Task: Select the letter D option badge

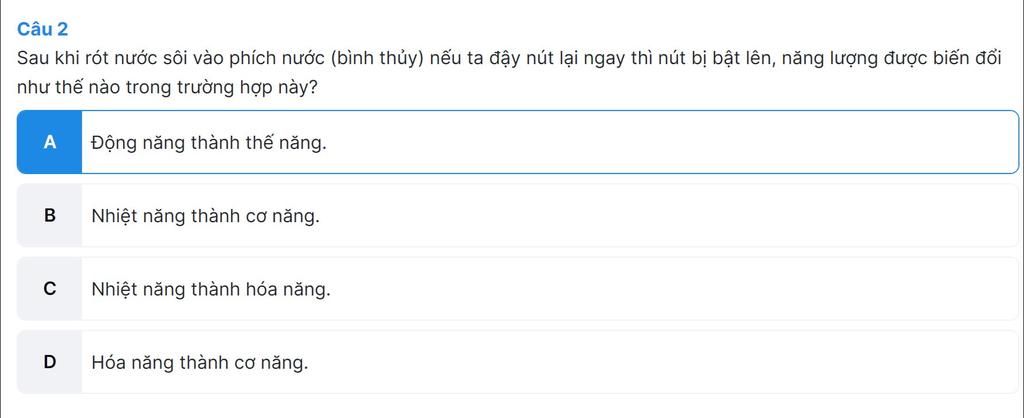Action: [50, 362]
